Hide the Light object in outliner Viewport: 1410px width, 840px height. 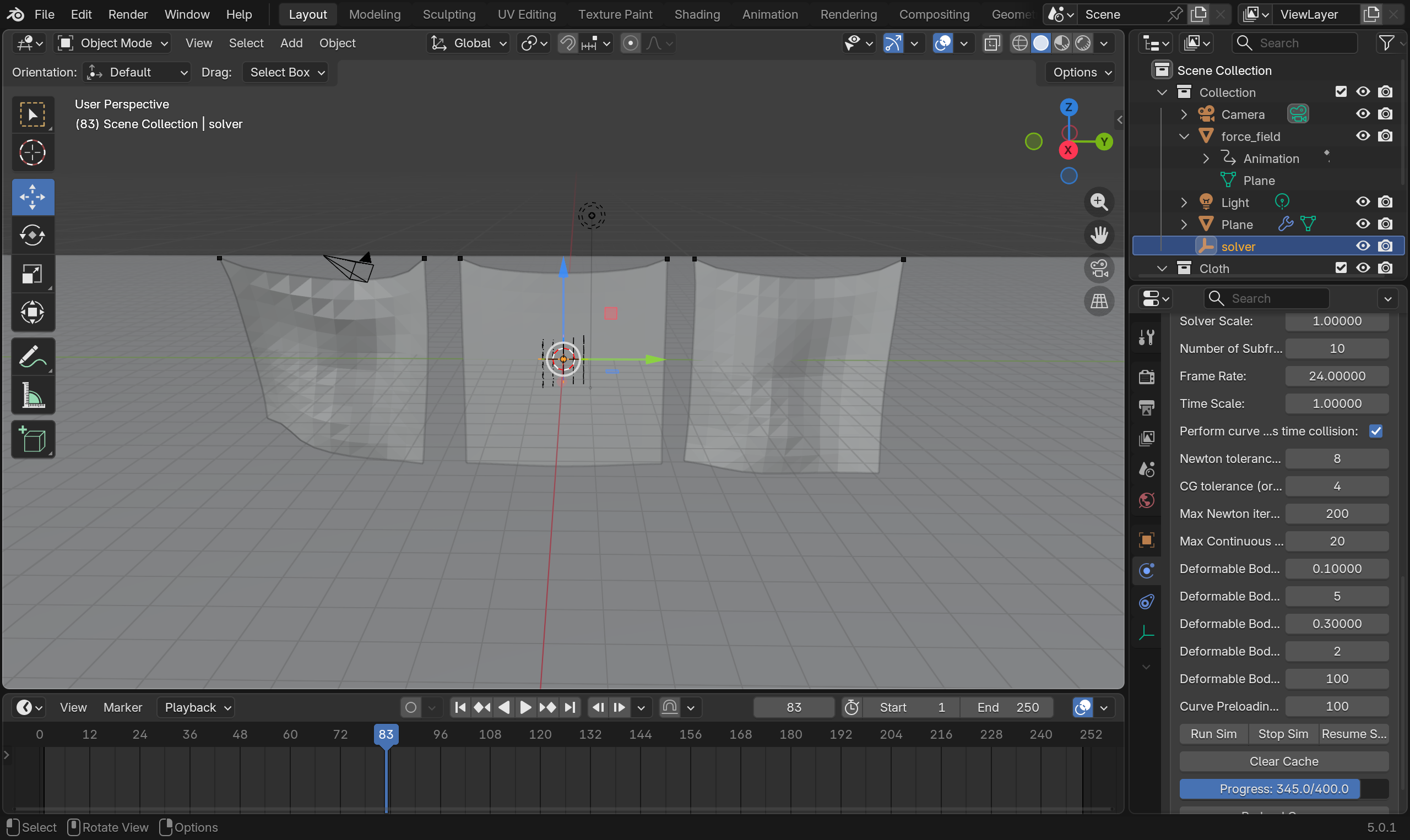[1363, 202]
